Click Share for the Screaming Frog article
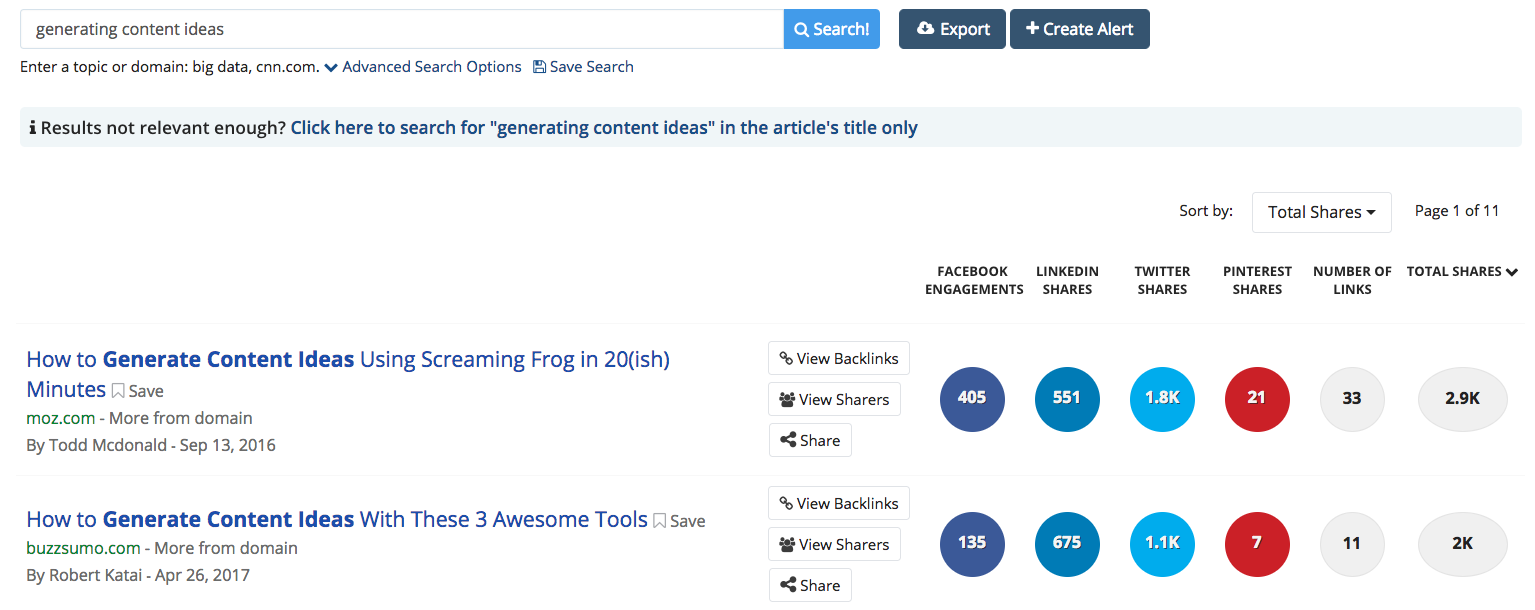This screenshot has height=610, width=1535. click(810, 440)
